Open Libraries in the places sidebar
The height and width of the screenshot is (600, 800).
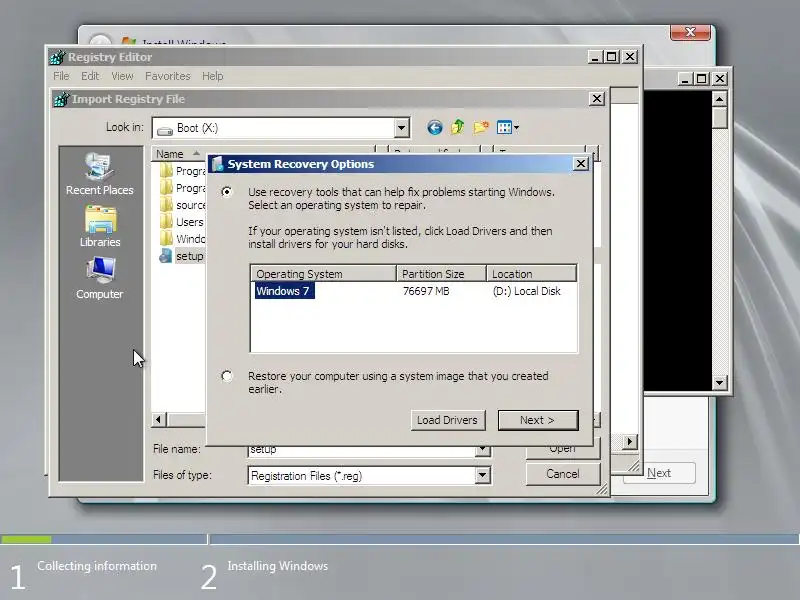point(100,227)
